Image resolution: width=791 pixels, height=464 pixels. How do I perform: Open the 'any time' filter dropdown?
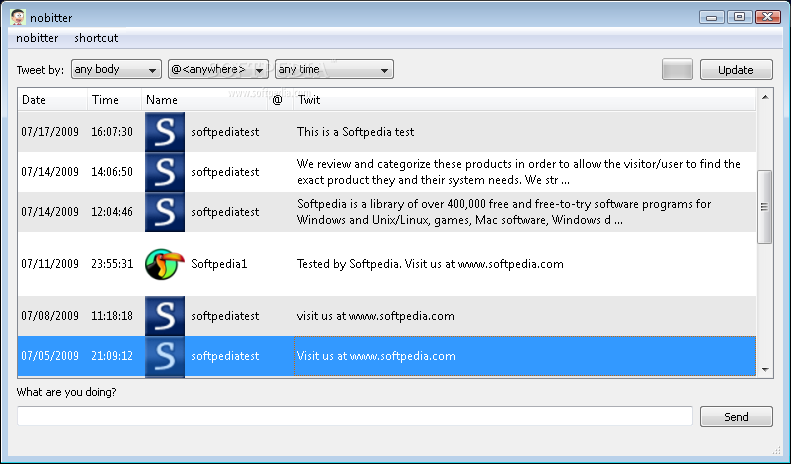[334, 69]
